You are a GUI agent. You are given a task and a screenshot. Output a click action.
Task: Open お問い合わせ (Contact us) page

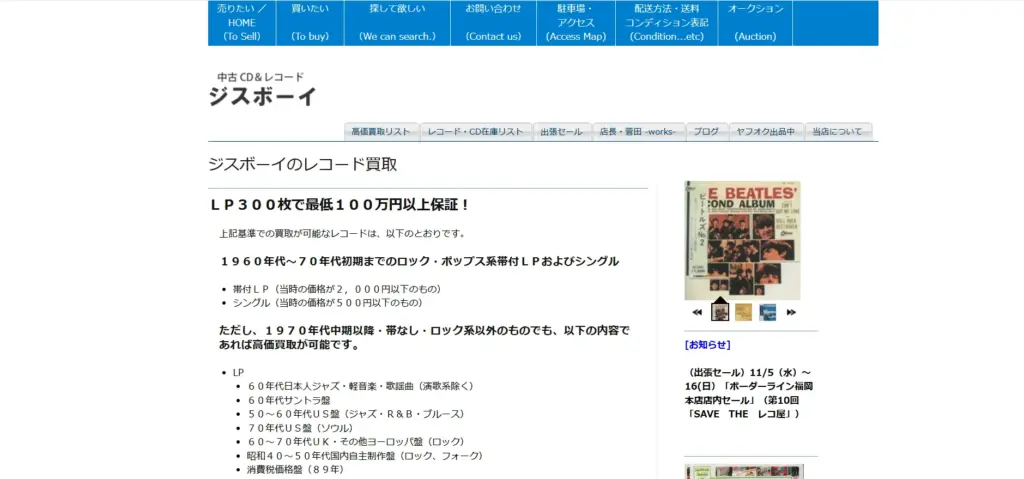click(x=493, y=23)
